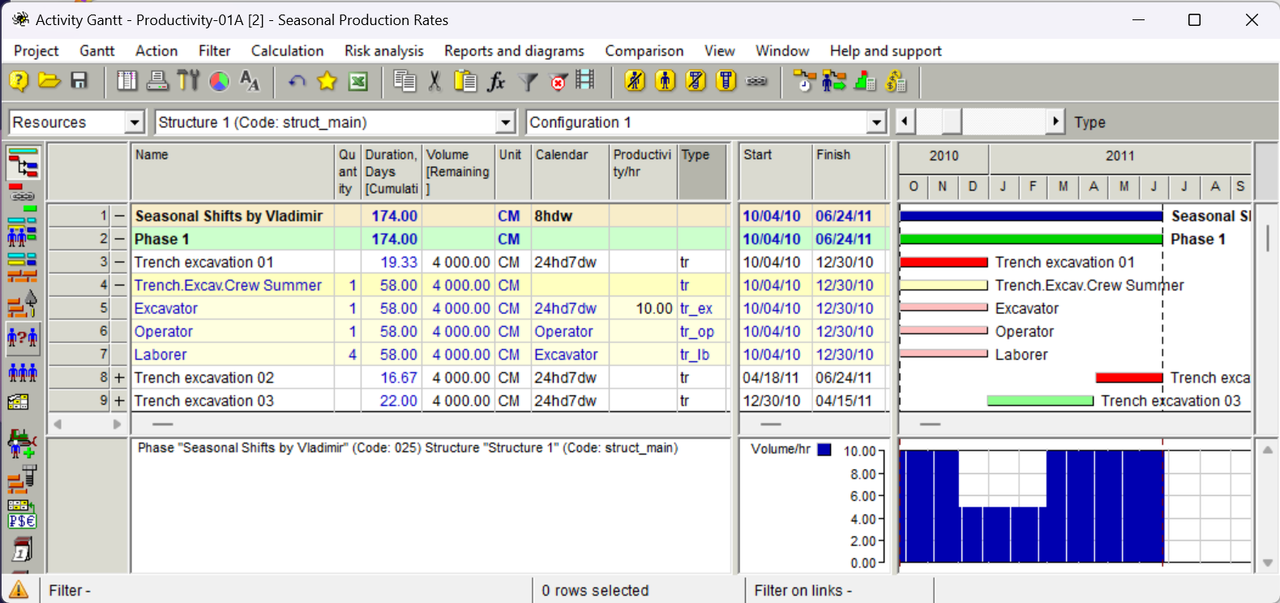
Task: Expand row 9 Trench excavation 03
Action: click(x=120, y=401)
